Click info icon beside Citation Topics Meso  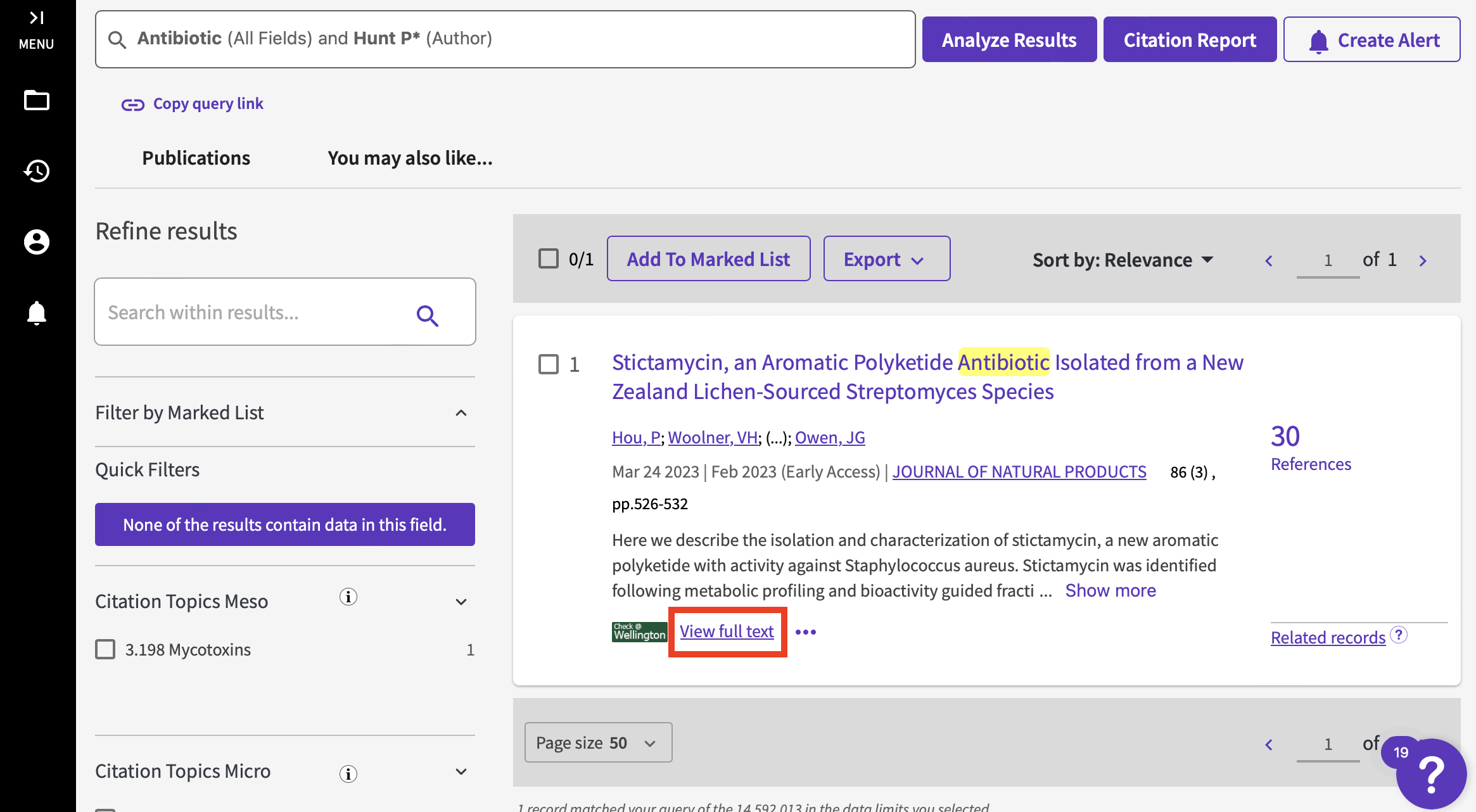click(x=348, y=597)
